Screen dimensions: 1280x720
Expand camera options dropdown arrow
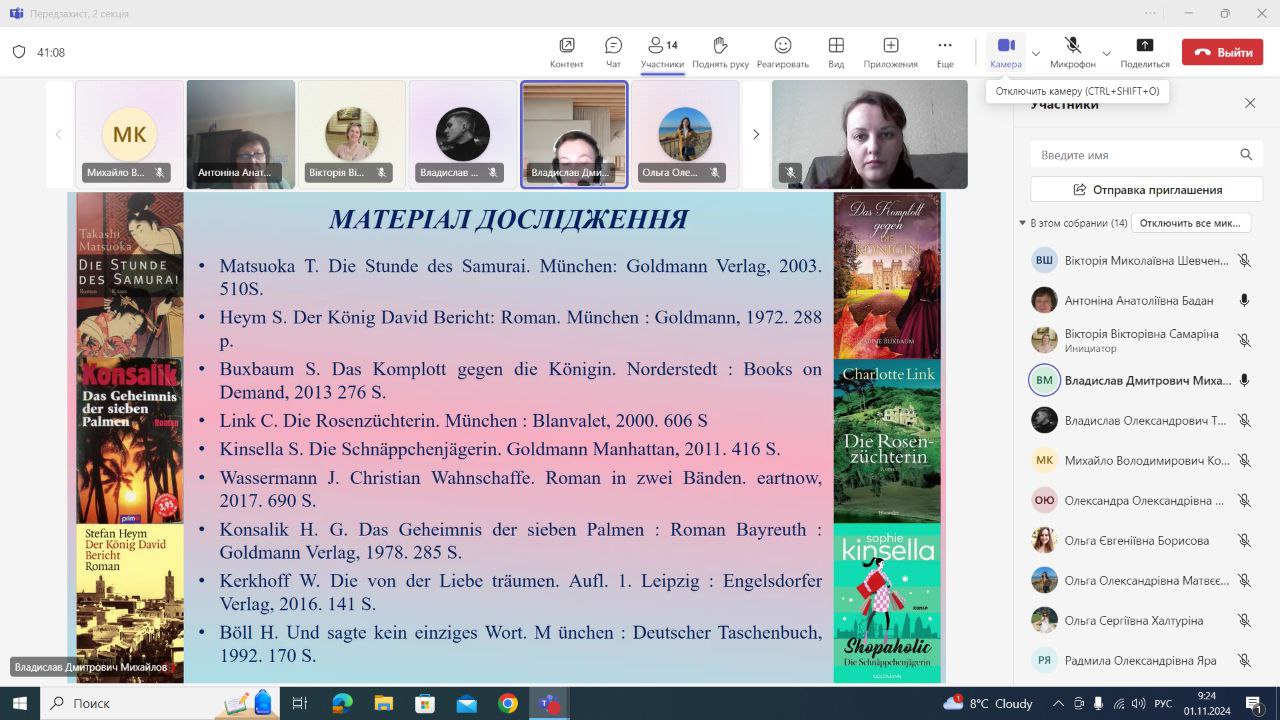click(x=1036, y=53)
